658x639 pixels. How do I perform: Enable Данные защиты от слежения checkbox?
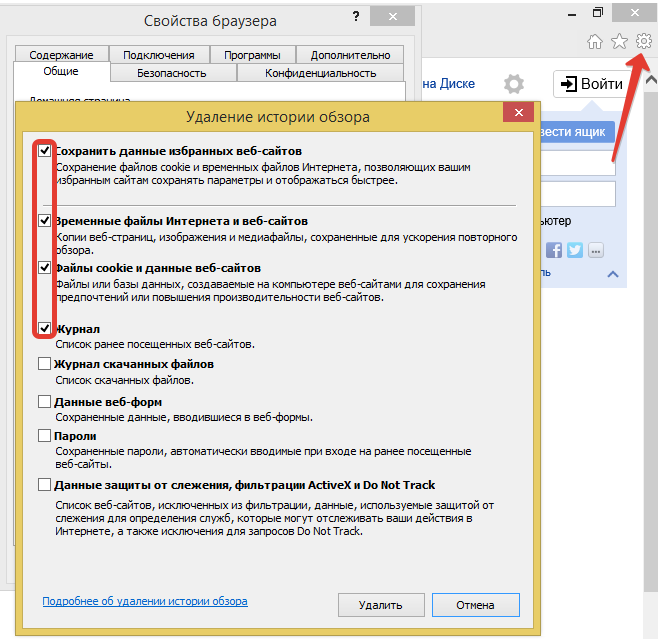[44, 485]
